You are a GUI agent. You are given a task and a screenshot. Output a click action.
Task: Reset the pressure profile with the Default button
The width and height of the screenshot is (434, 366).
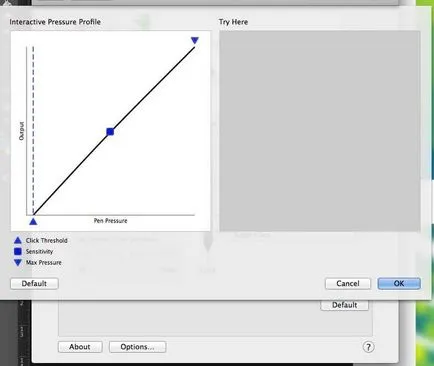tap(34, 284)
